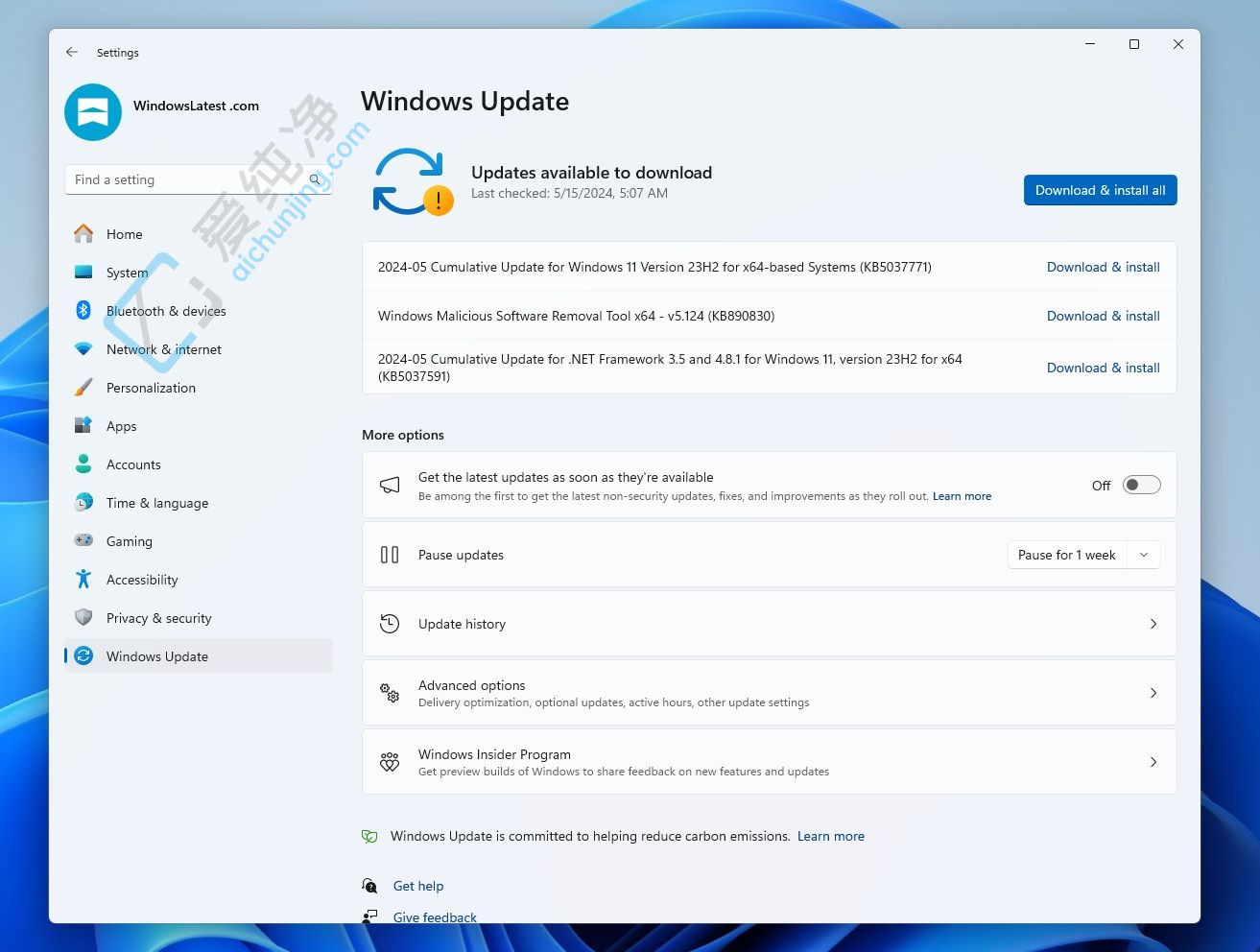1260x952 pixels.
Task: Click the Find a setting search box
Action: (x=199, y=179)
